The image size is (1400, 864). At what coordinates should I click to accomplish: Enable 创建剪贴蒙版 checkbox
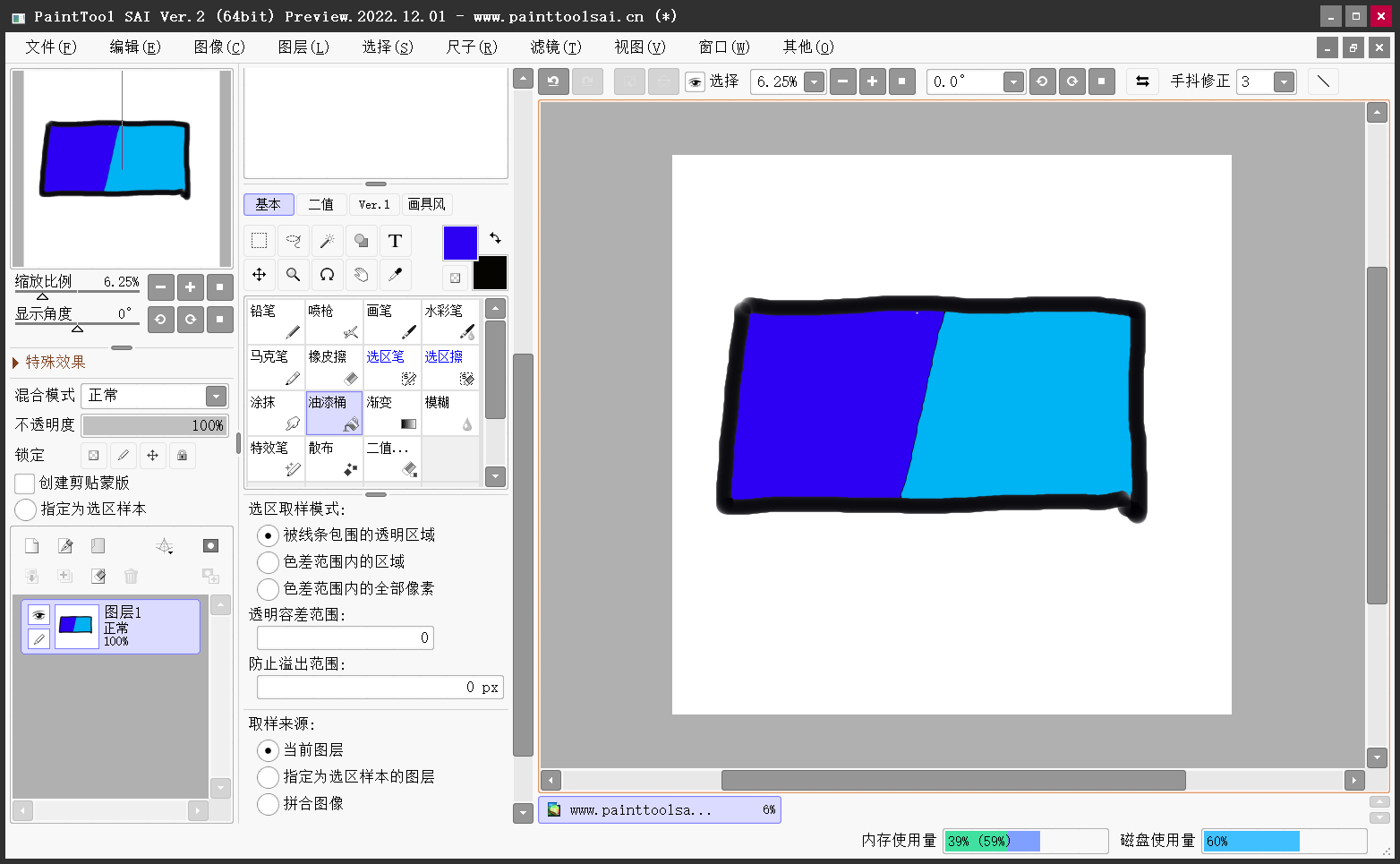(x=25, y=483)
